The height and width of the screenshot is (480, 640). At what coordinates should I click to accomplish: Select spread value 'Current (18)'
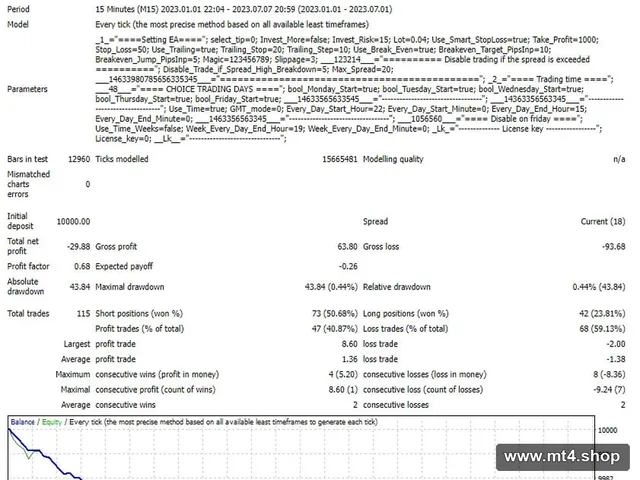point(603,222)
